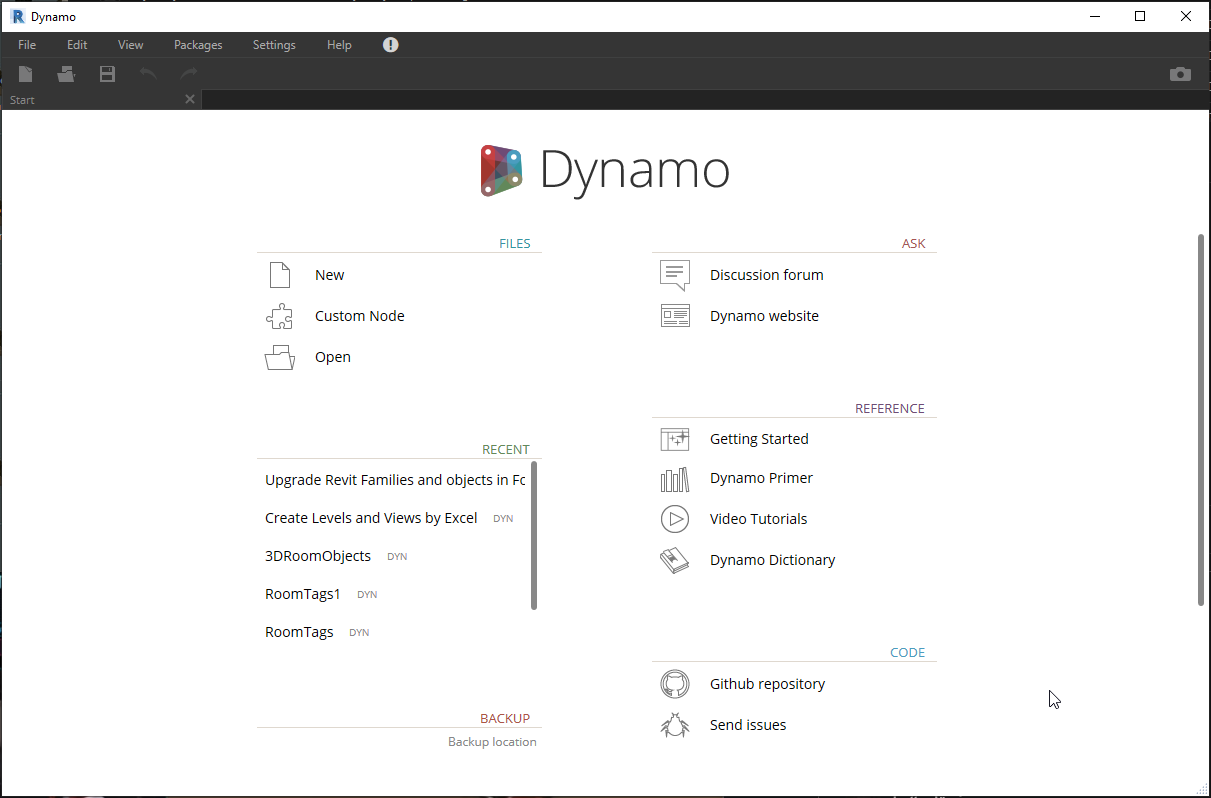Click the Dynamo Dictionary book icon

click(x=675, y=560)
